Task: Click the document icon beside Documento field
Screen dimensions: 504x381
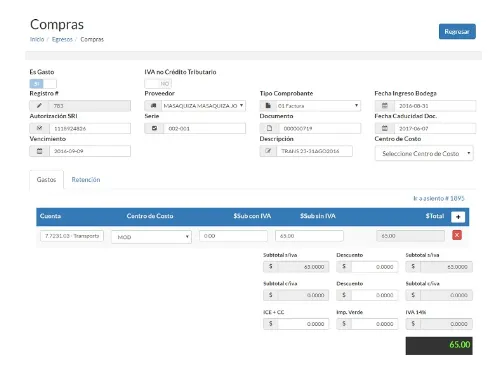Action: pos(269,128)
